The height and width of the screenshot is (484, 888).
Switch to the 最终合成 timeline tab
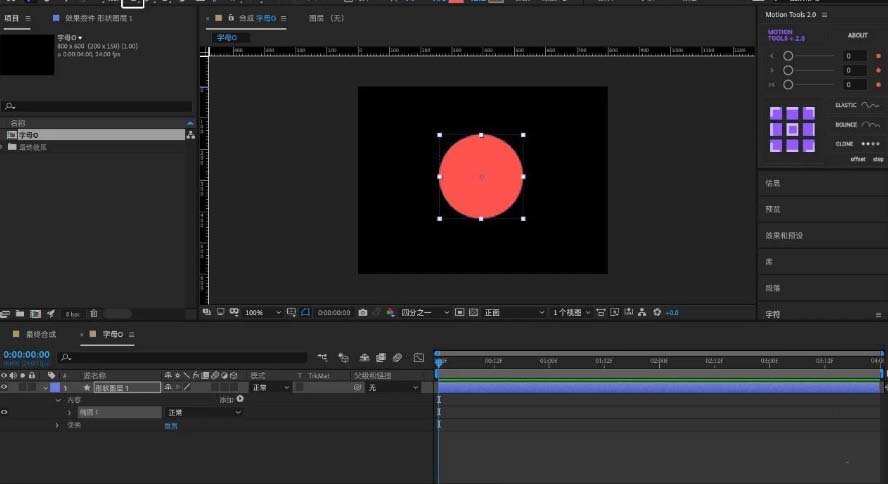pos(41,334)
